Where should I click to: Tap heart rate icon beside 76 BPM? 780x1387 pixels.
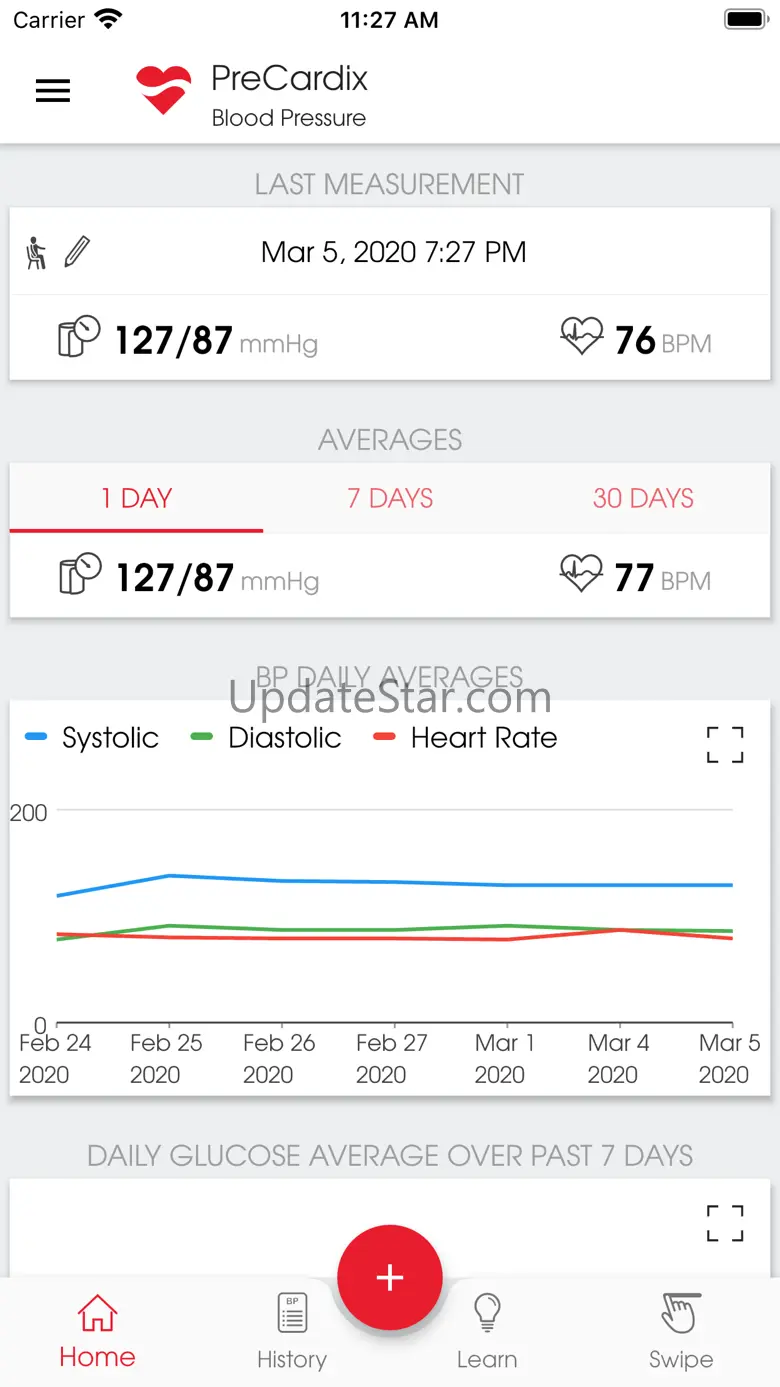click(x=581, y=337)
